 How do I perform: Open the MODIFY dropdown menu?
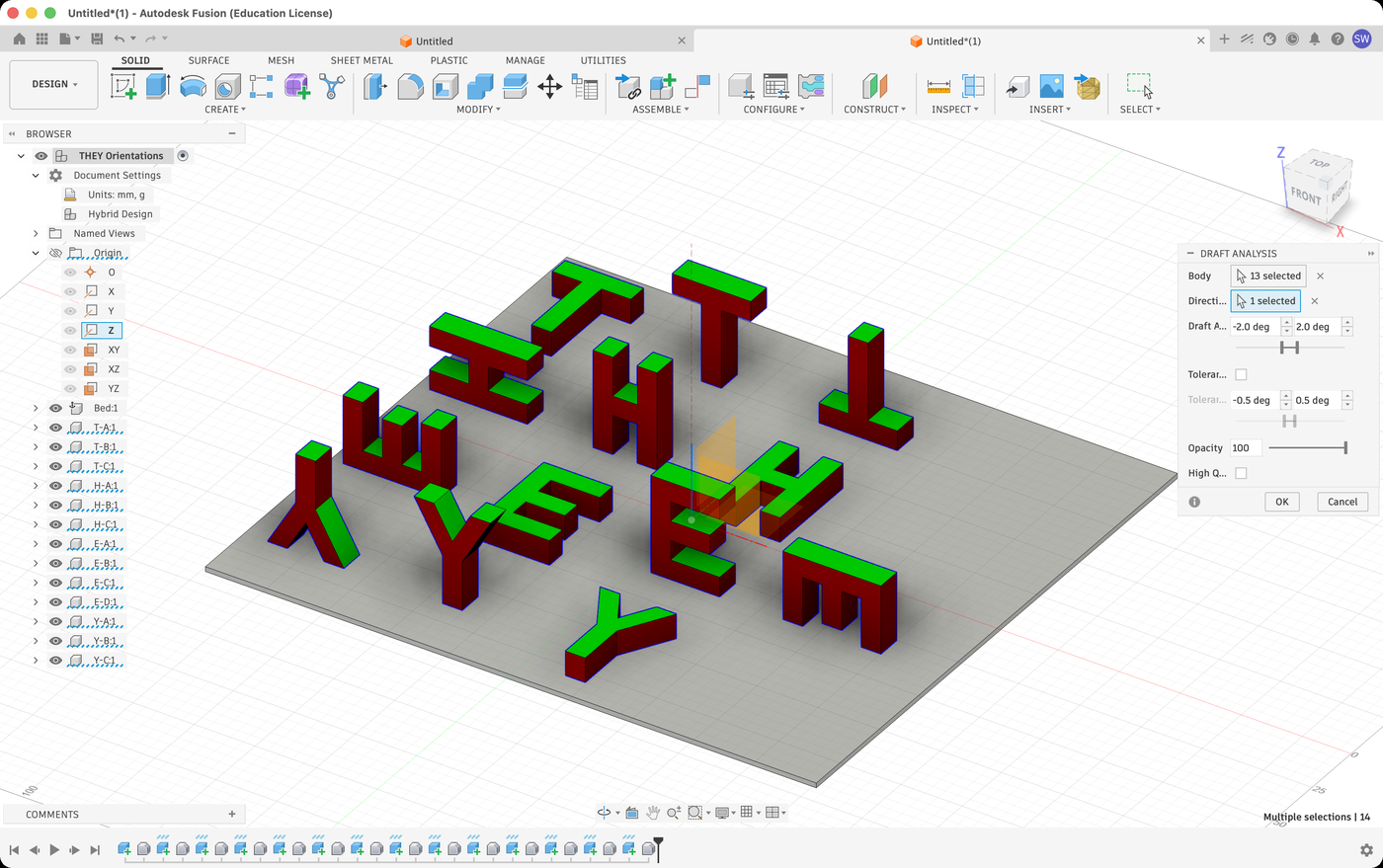click(478, 110)
